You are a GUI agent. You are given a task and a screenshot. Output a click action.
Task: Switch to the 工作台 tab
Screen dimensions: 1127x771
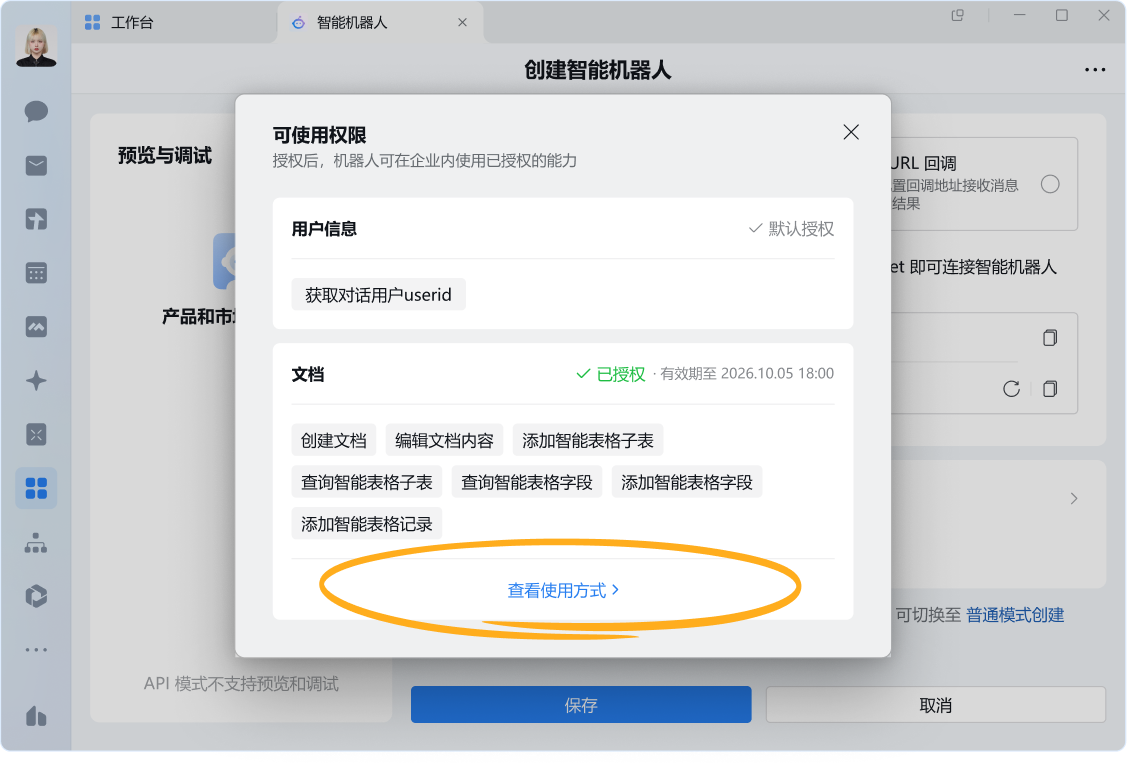coord(132,22)
